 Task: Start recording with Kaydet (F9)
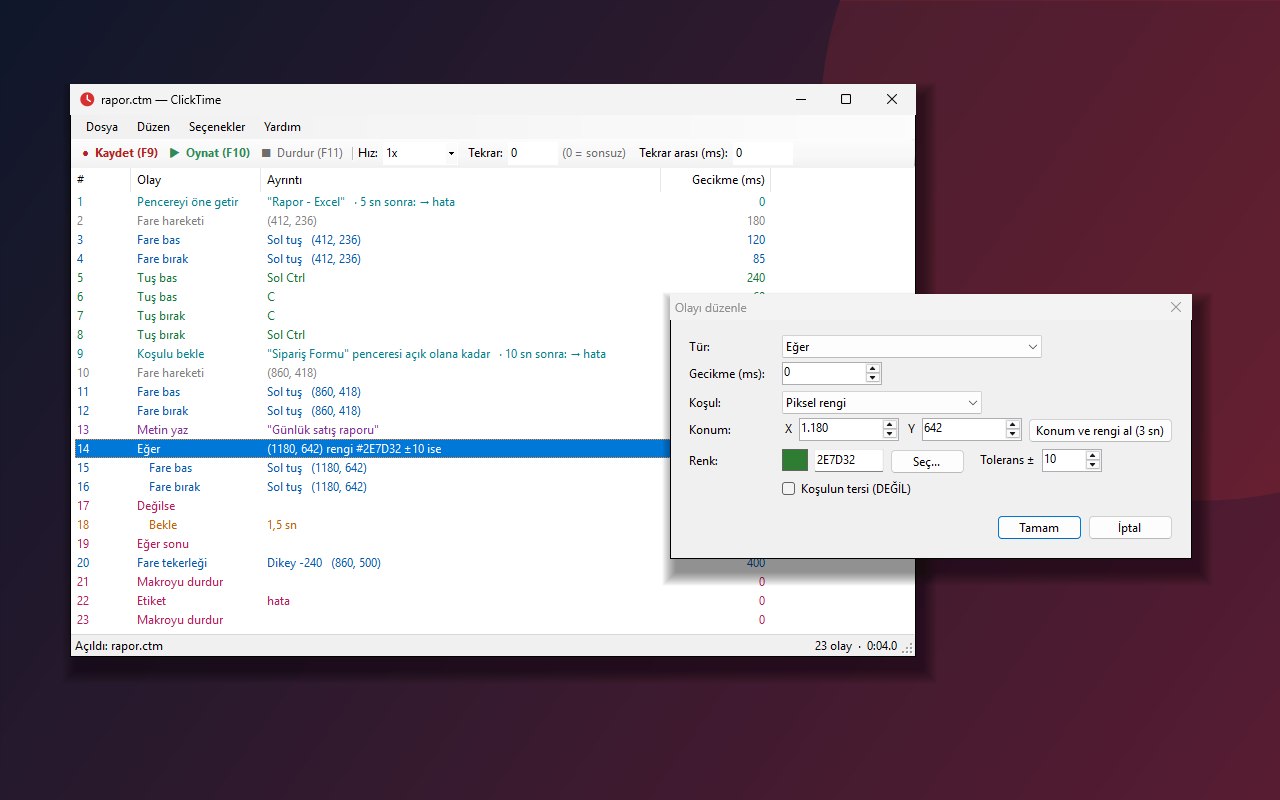tap(120, 153)
